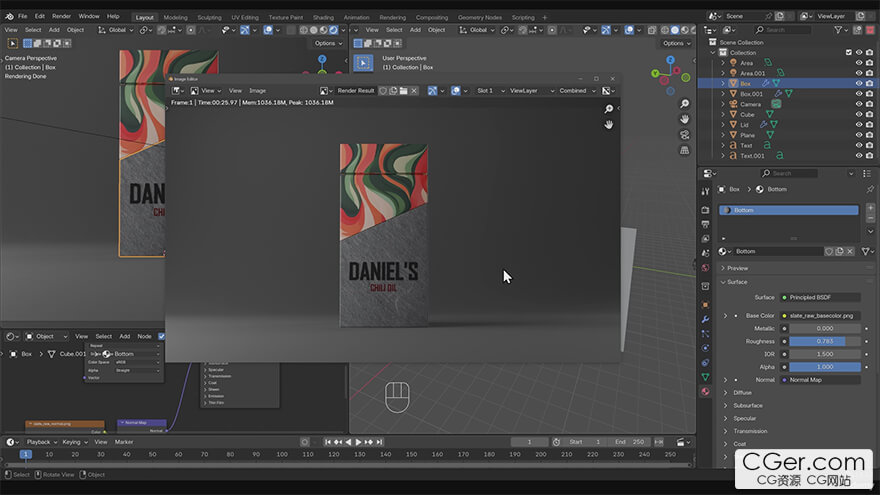Switch to the UV Editing workspace tab
The image size is (880, 495).
(245, 17)
